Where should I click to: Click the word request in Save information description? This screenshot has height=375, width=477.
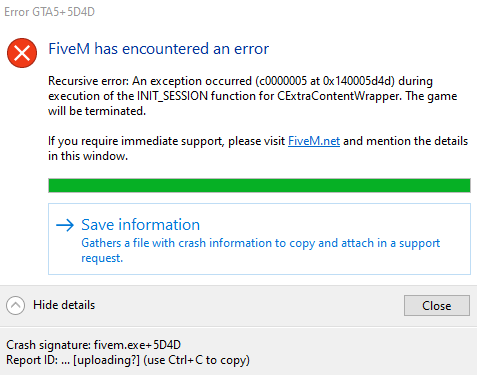click(102, 258)
